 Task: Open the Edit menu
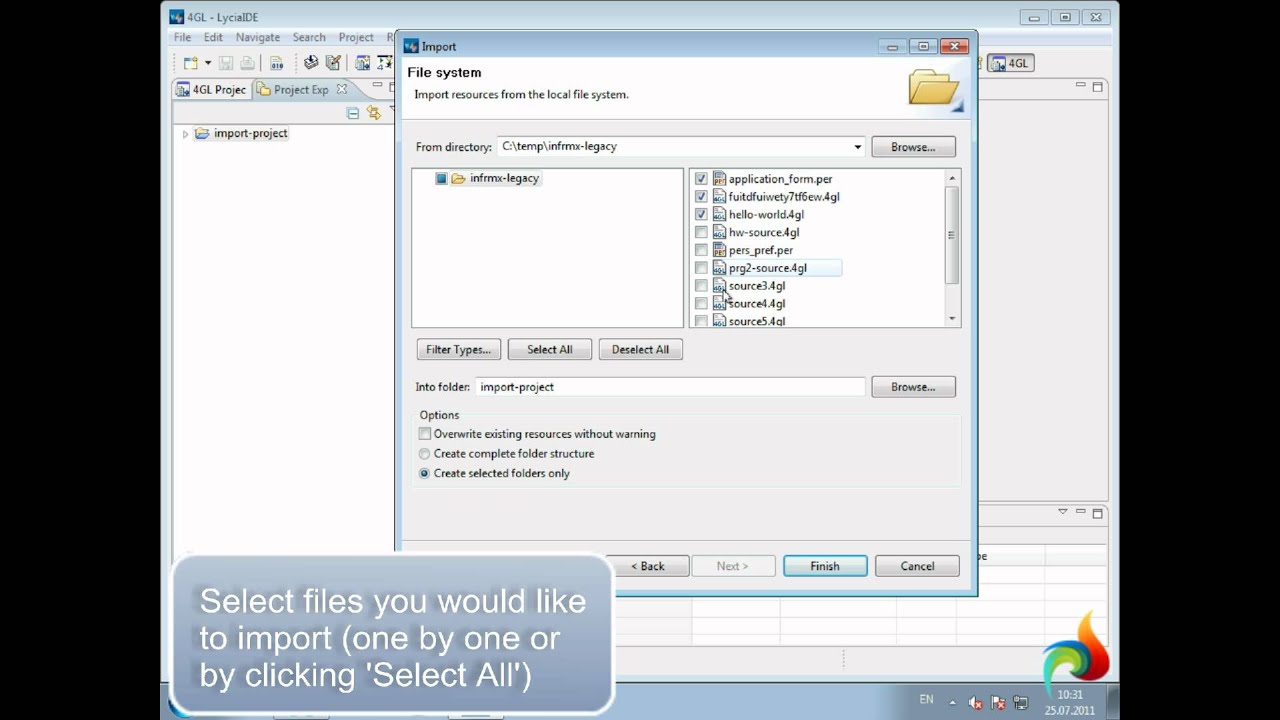tap(213, 37)
